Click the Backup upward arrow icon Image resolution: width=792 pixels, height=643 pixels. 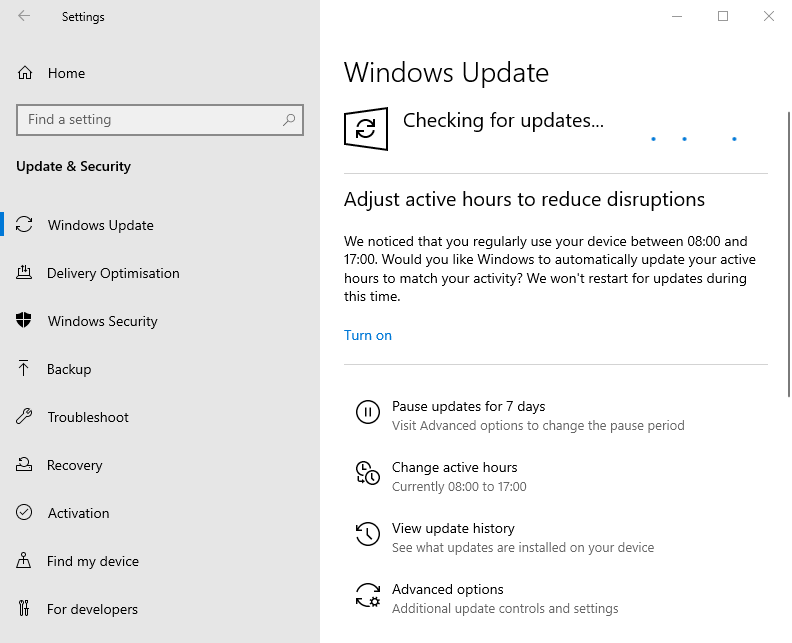pyautogui.click(x=23, y=368)
